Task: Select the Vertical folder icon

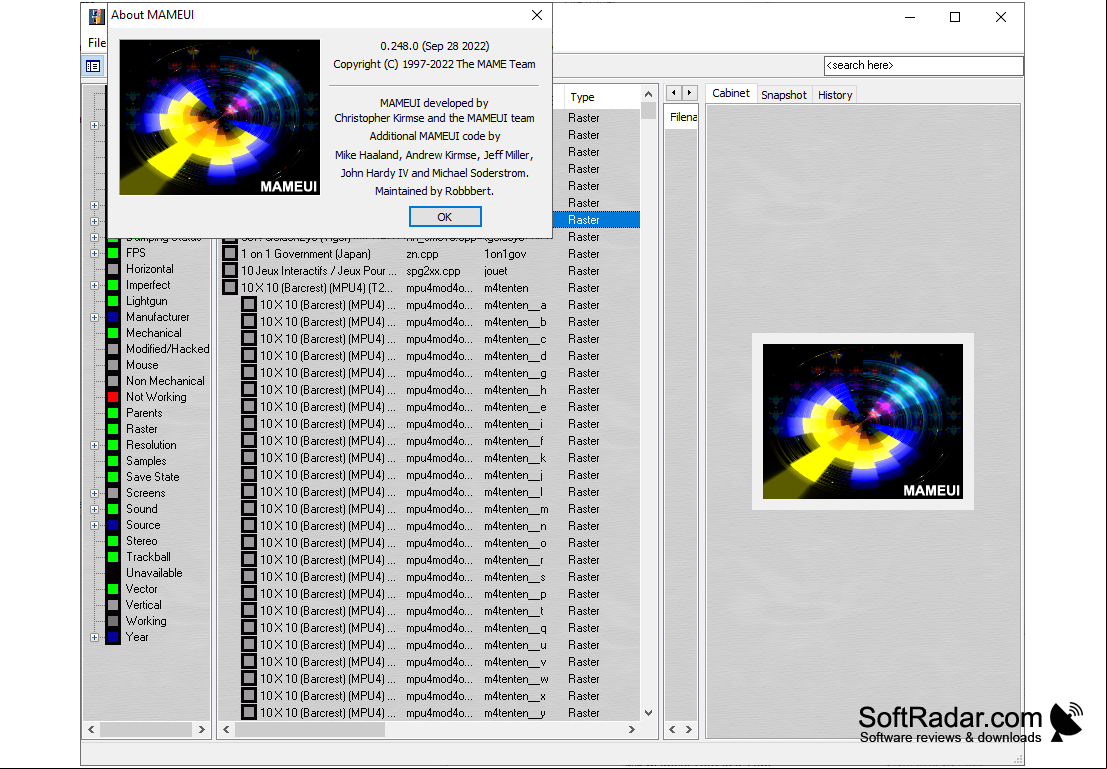Action: pos(113,605)
